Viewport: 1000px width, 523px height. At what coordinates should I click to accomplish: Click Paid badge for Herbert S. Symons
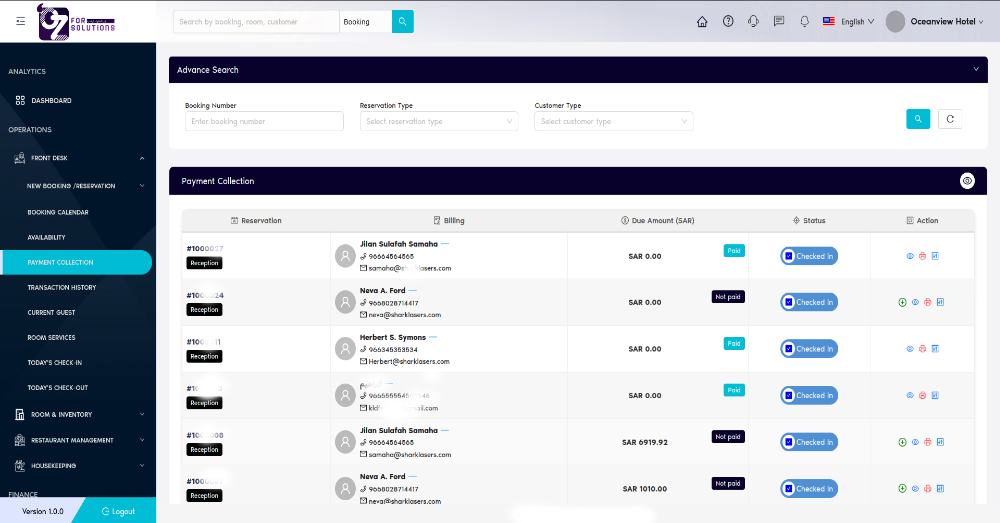(734, 344)
